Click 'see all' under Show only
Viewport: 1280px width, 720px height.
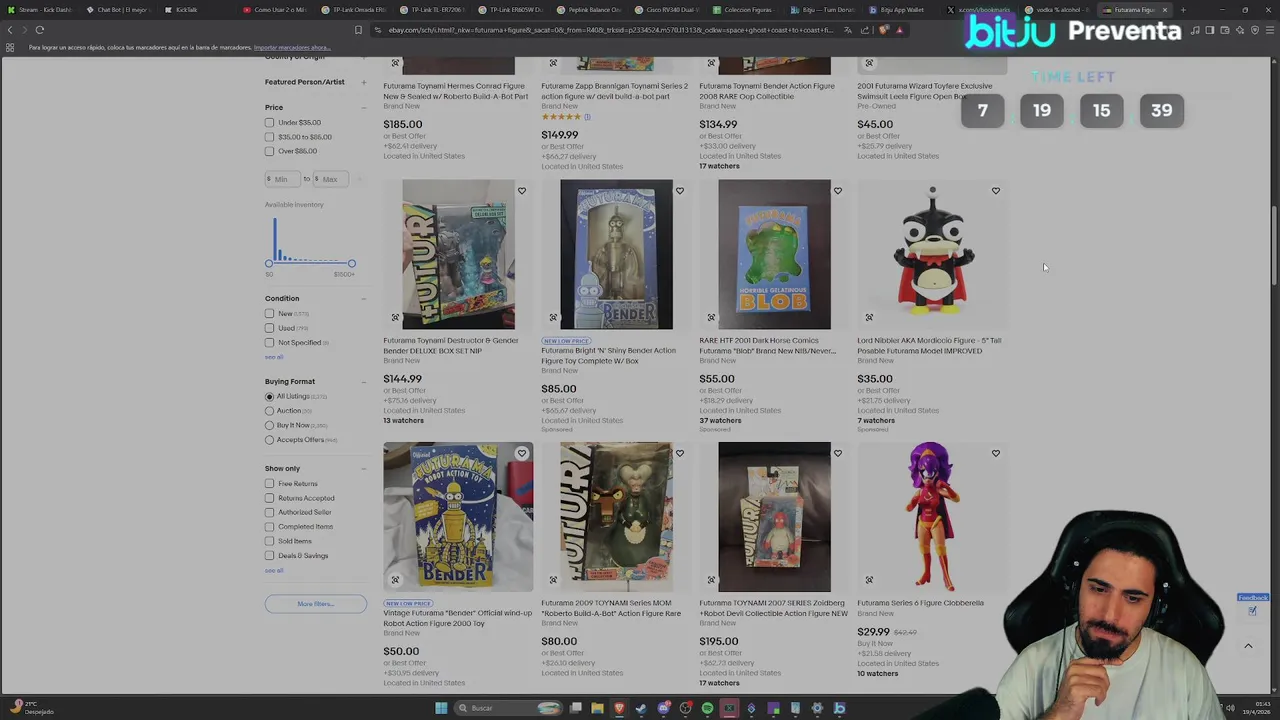pos(274,570)
